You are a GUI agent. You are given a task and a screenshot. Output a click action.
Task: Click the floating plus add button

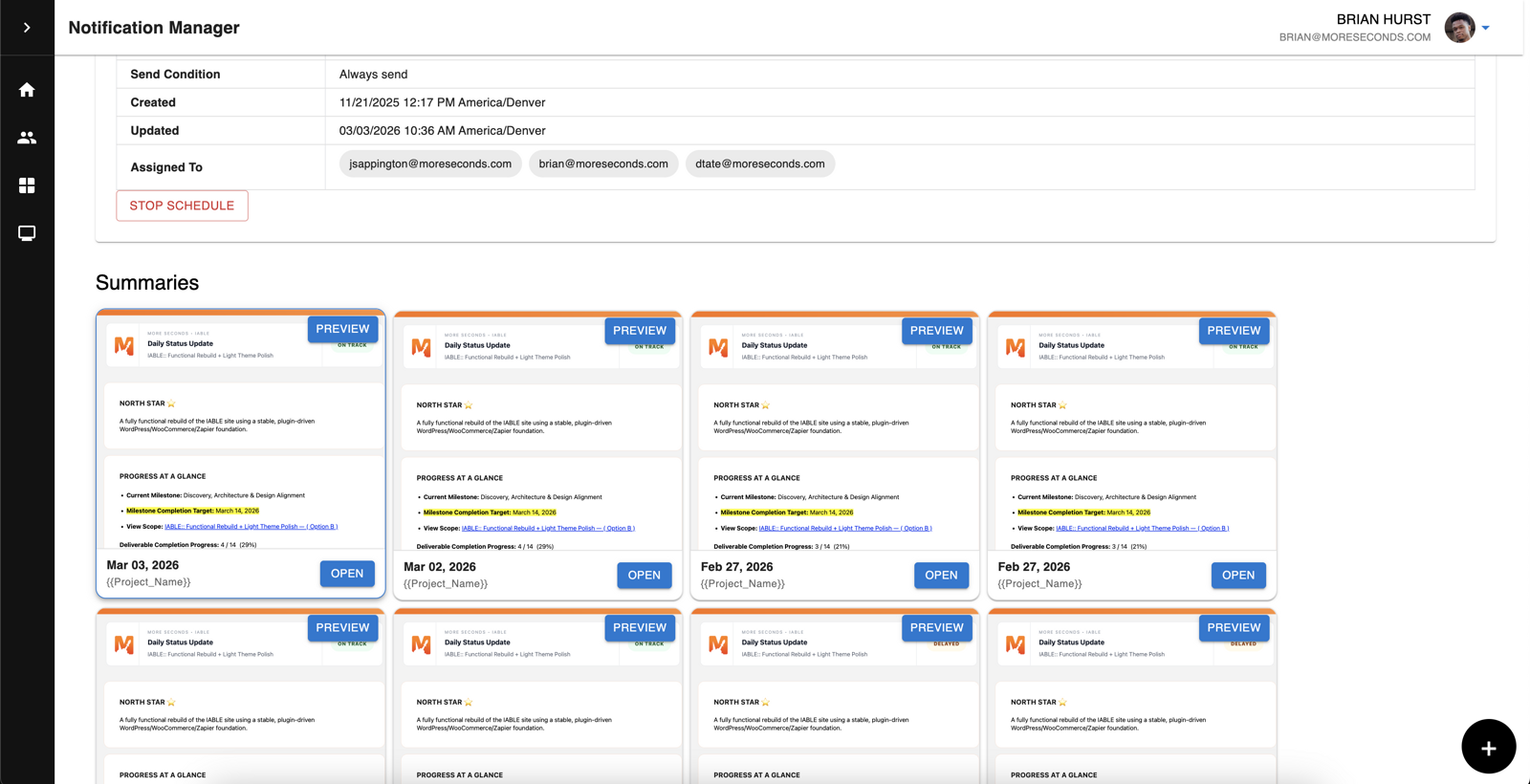coord(1488,747)
